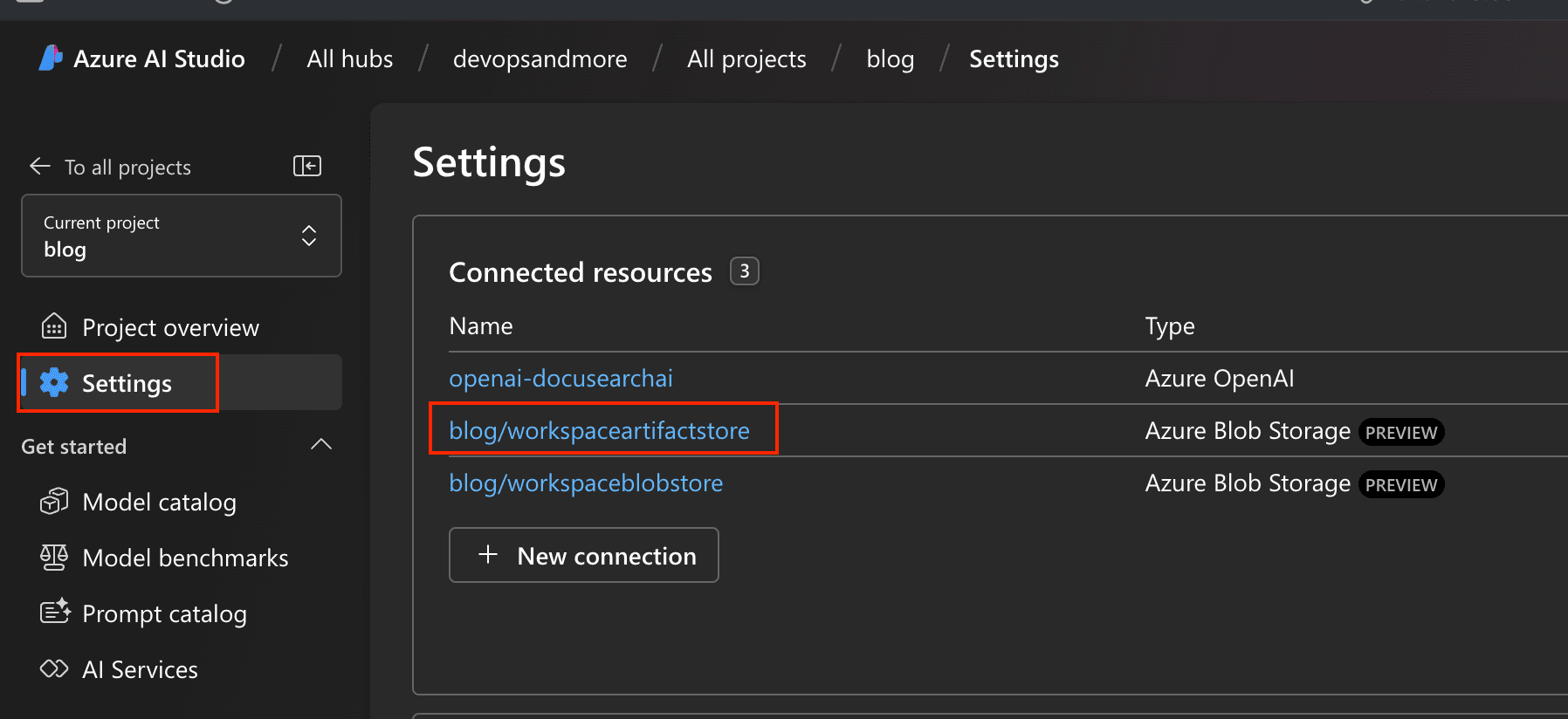Click the Project overview home icon
Image resolution: width=1568 pixels, height=719 pixels.
tap(54, 326)
